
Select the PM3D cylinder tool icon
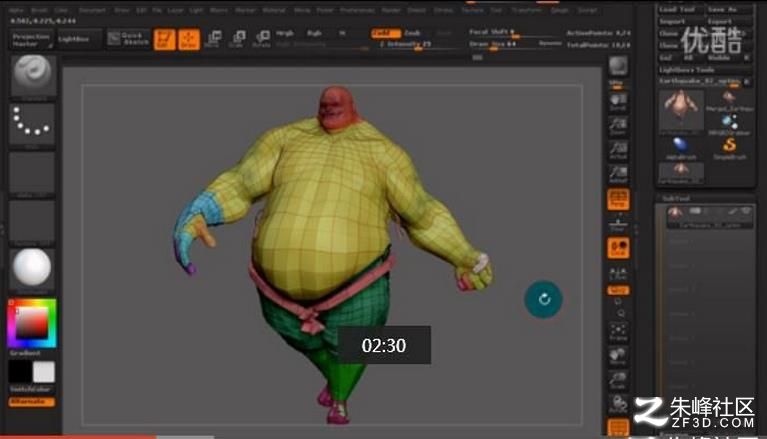click(729, 124)
